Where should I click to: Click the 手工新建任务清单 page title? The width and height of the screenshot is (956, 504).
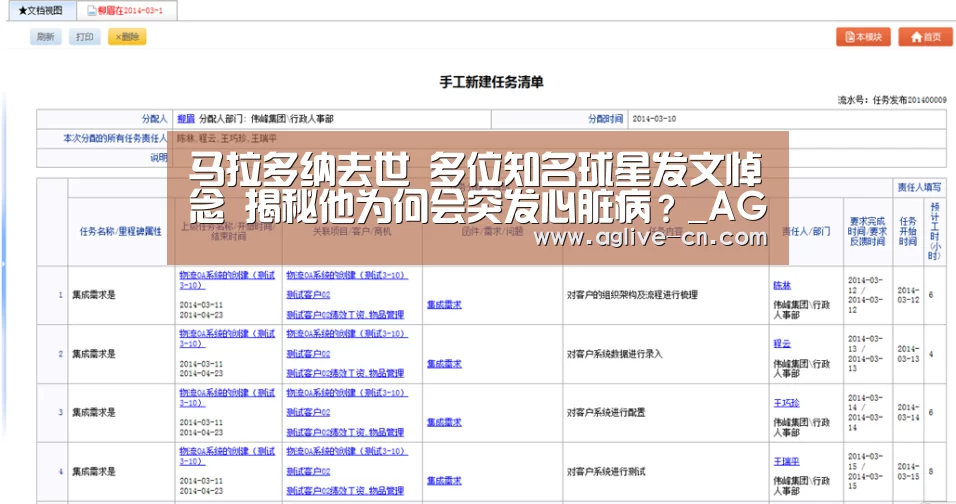click(491, 82)
